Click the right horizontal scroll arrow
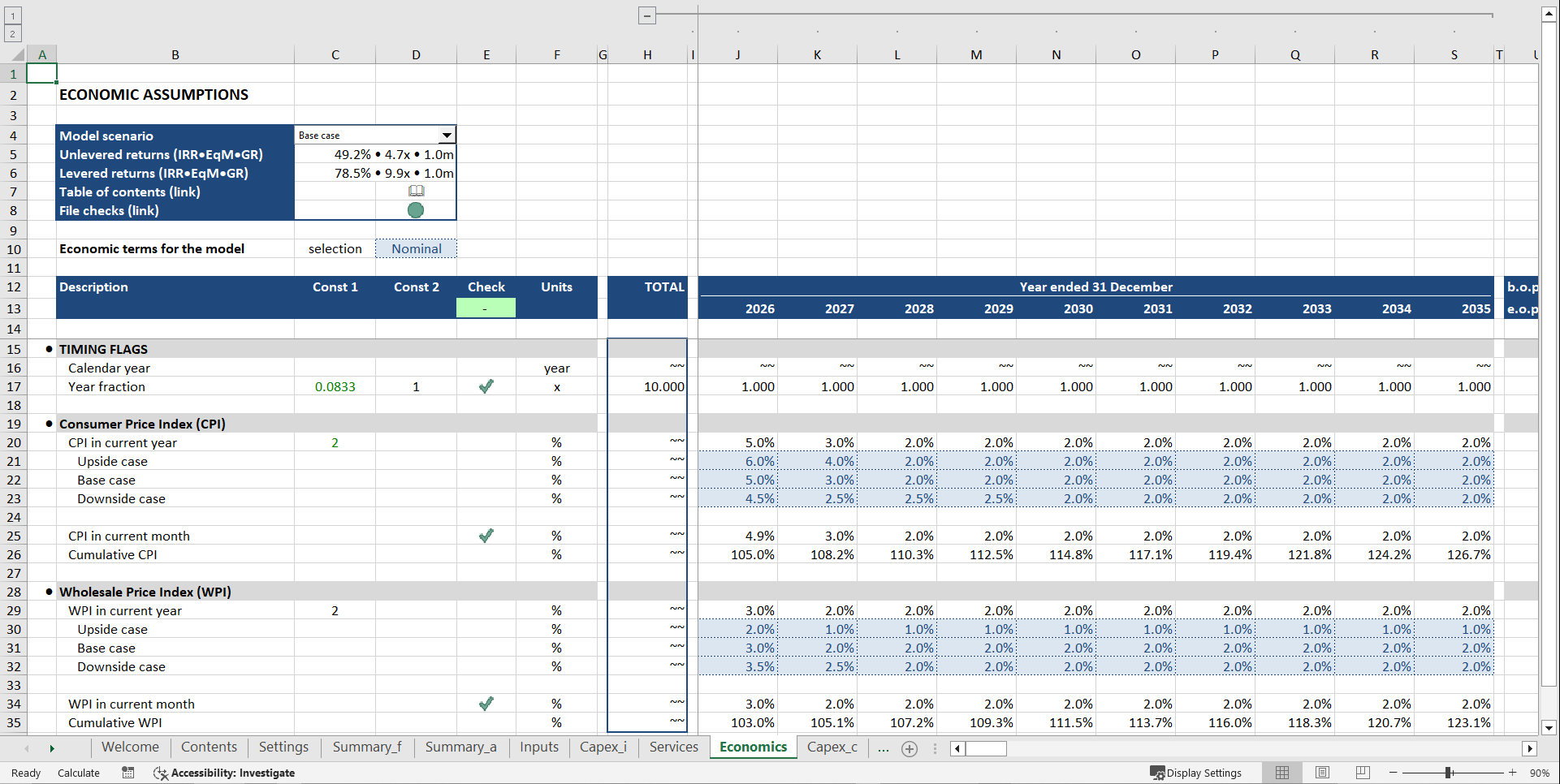 [x=1530, y=748]
